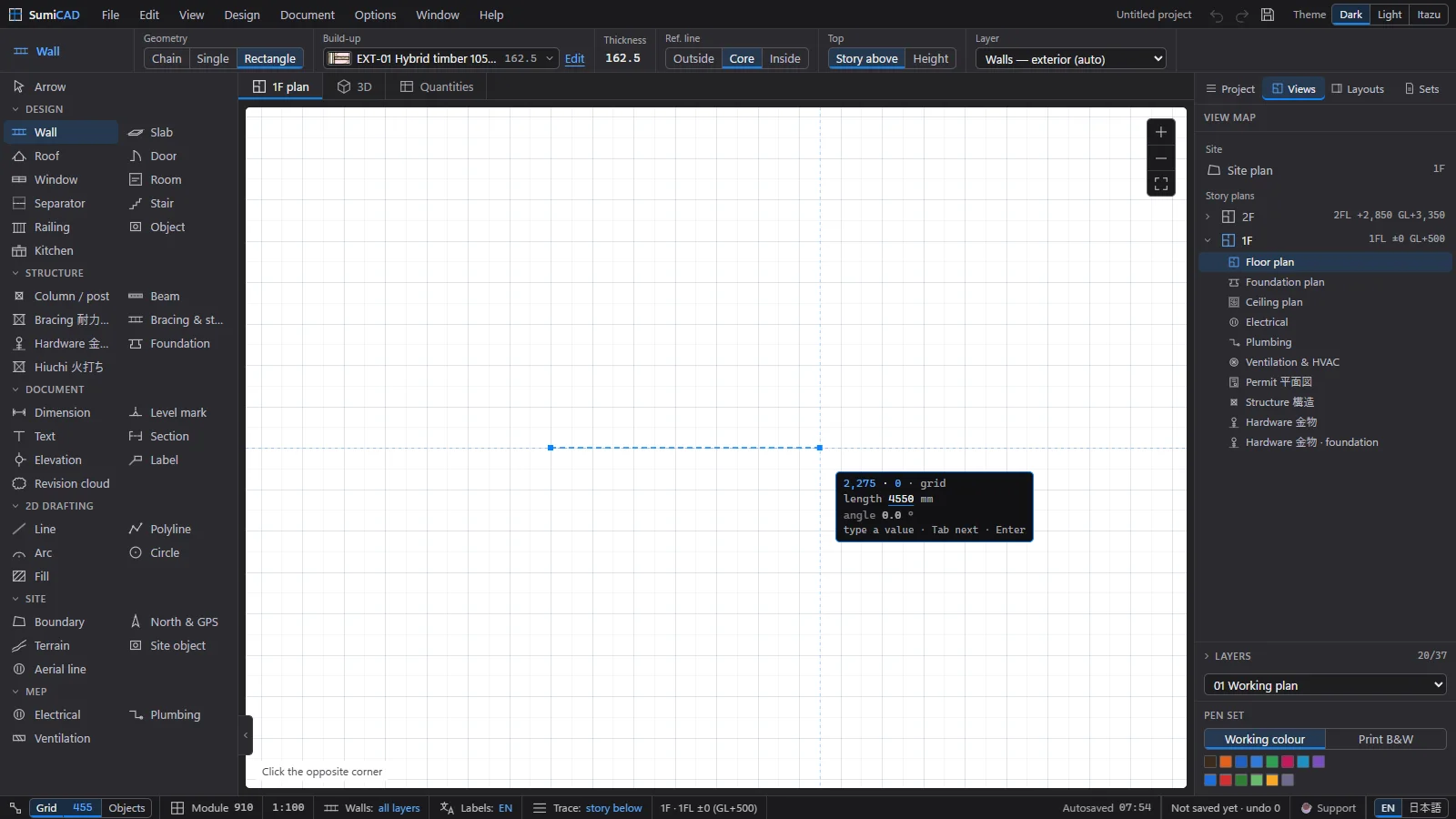Open the 01 Working plan dropdown
1456x819 pixels.
pyautogui.click(x=1325, y=685)
